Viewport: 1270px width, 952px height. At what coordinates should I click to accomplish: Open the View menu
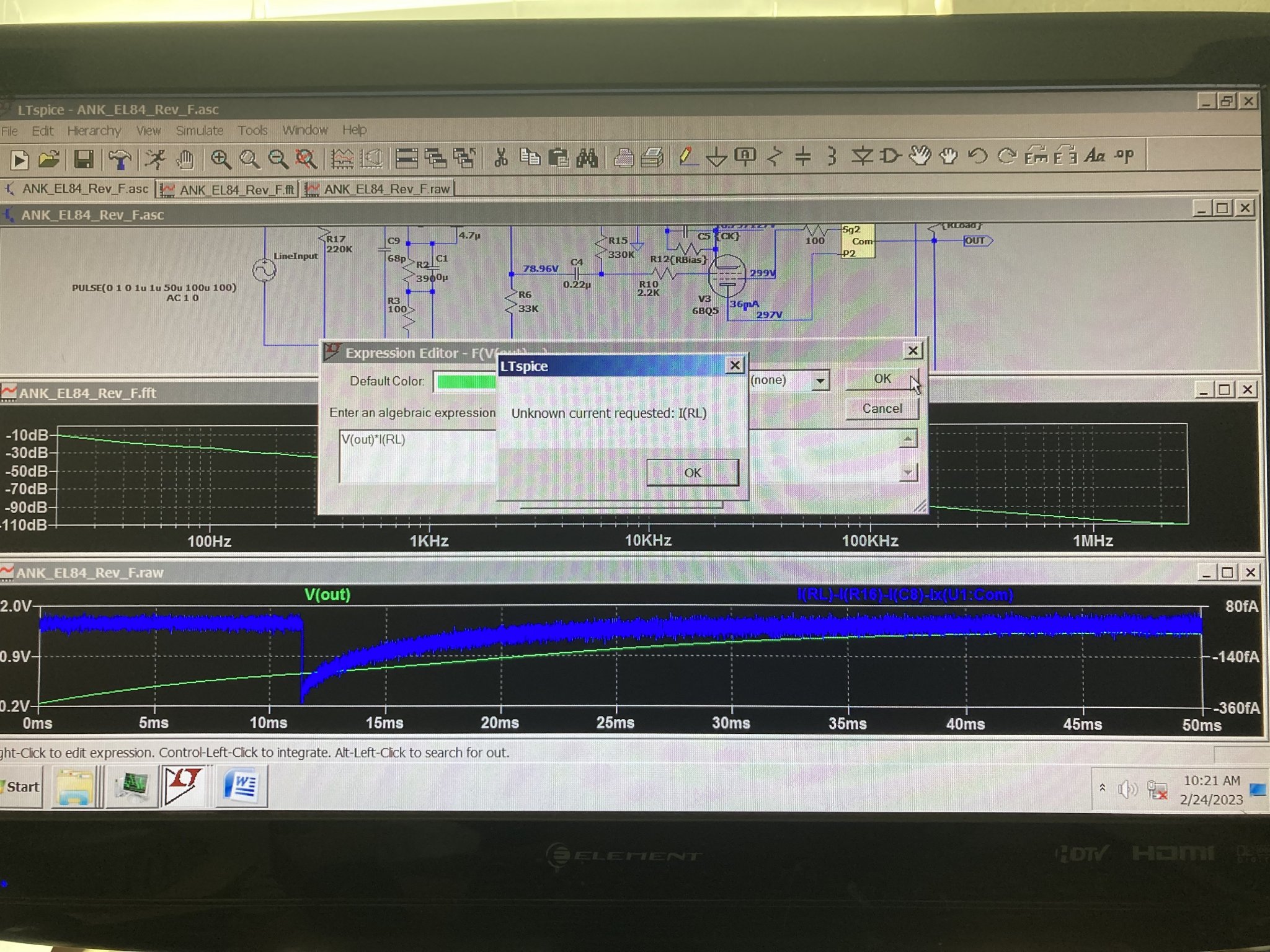[x=148, y=131]
